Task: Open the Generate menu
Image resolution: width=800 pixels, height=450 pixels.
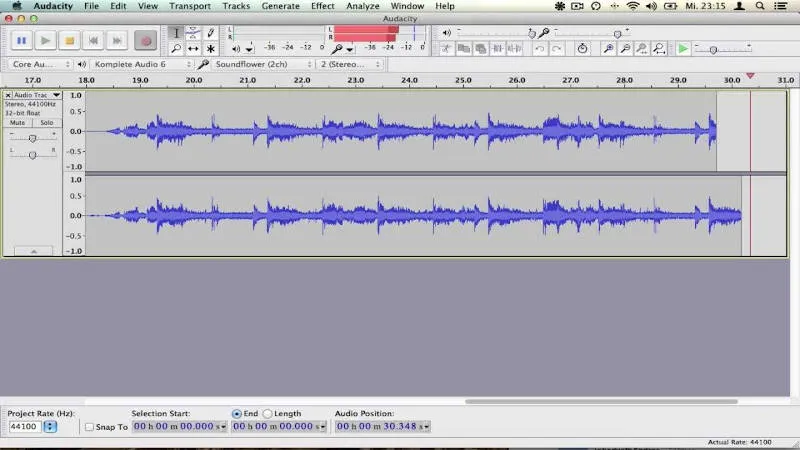Action: (280, 6)
